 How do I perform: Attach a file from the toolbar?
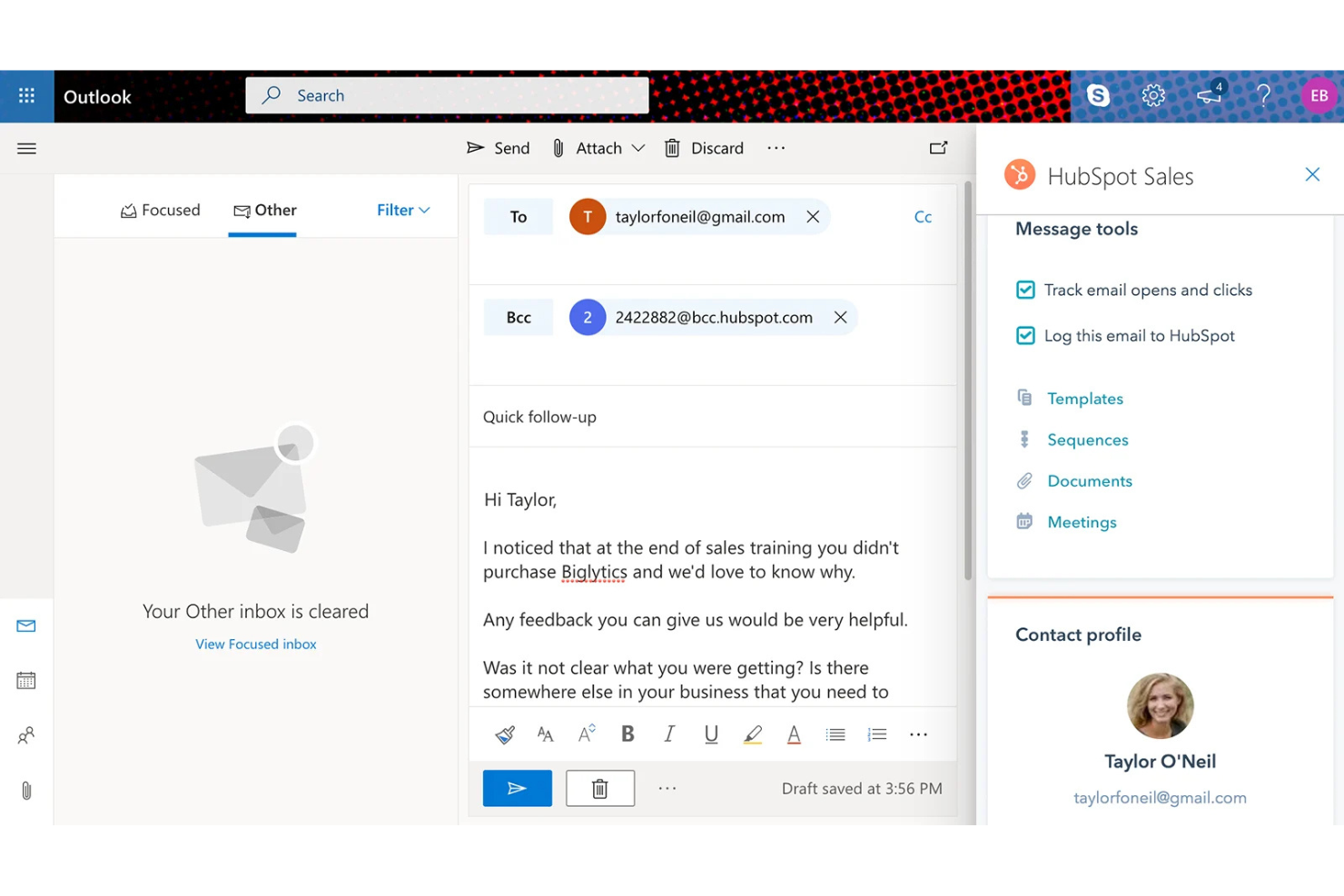[587, 148]
